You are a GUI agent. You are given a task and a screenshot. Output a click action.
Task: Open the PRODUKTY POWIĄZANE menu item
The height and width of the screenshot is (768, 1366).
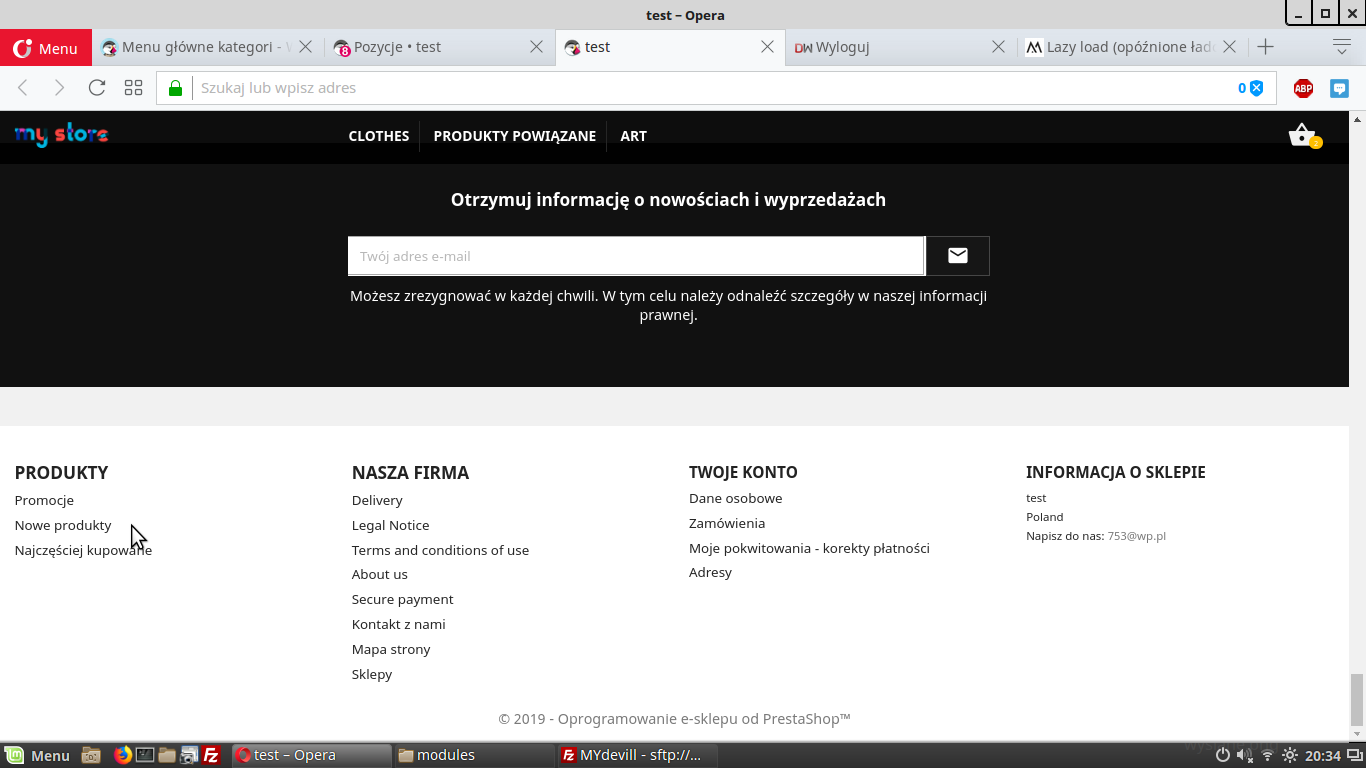tap(515, 136)
